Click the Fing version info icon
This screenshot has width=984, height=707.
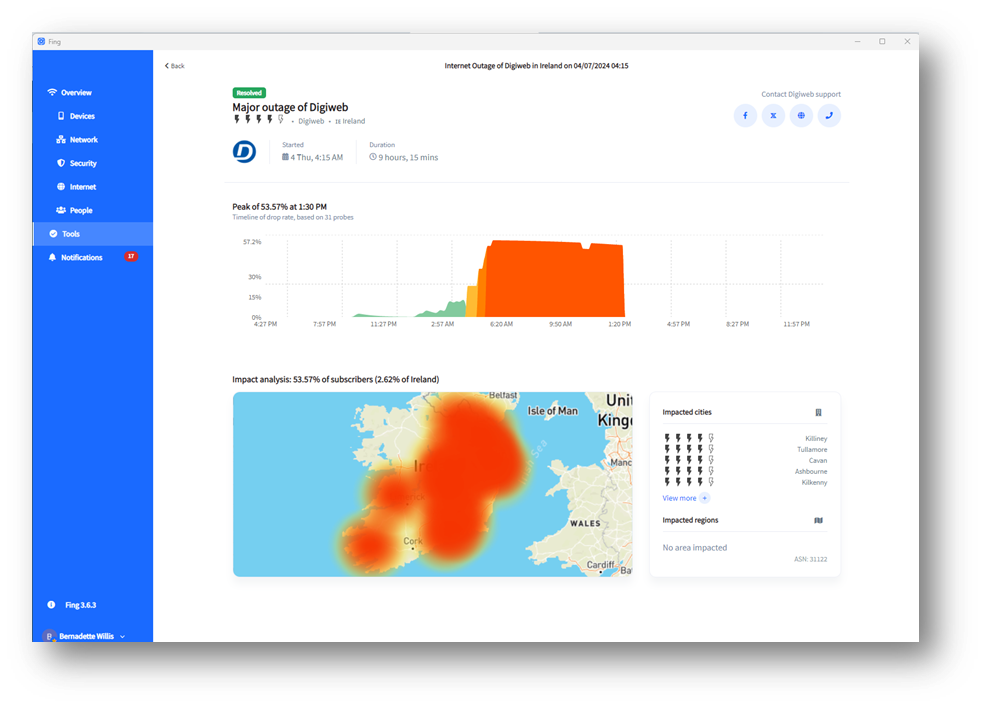pos(52,605)
